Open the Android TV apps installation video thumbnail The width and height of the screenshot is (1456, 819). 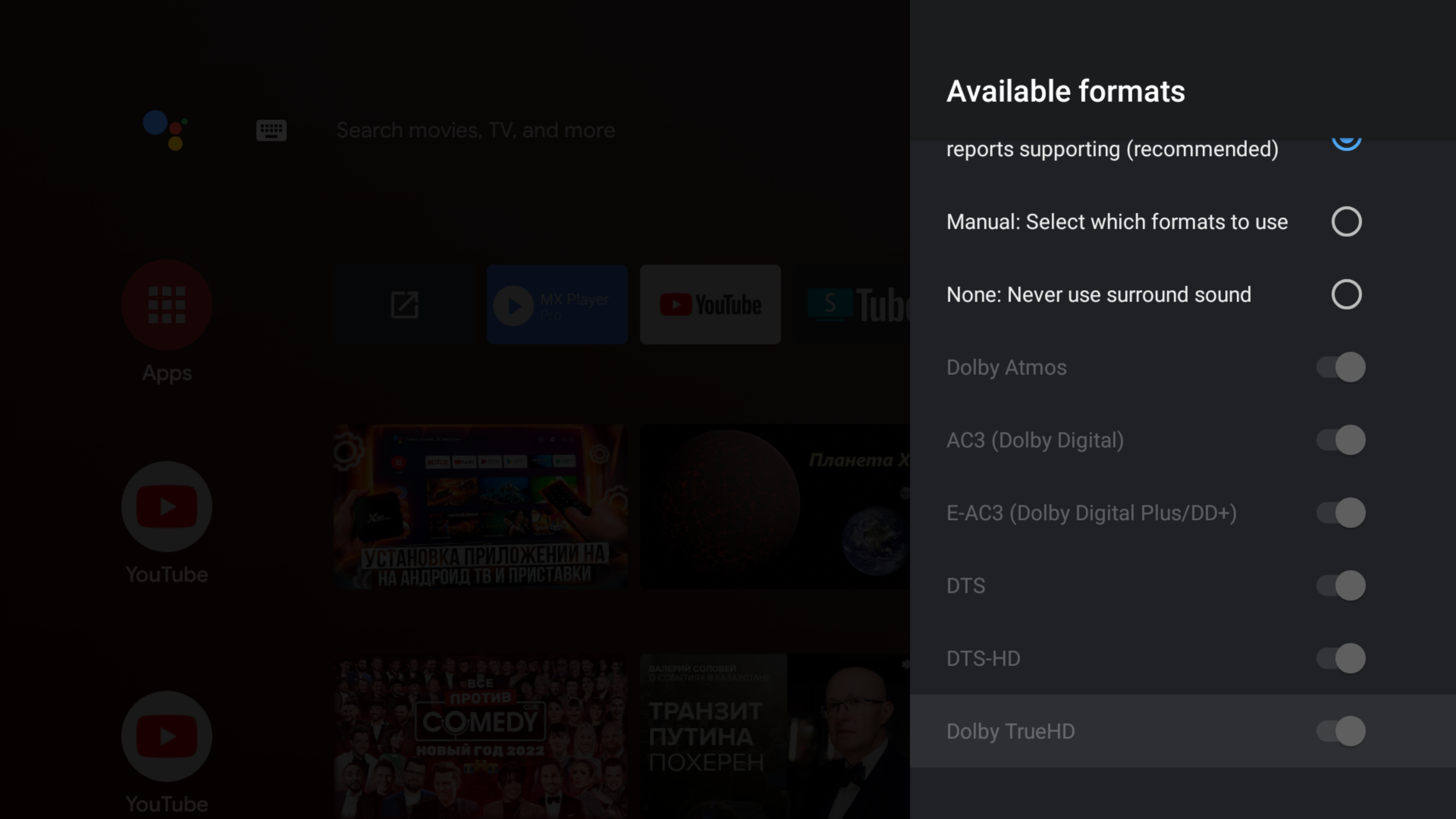coord(480,507)
